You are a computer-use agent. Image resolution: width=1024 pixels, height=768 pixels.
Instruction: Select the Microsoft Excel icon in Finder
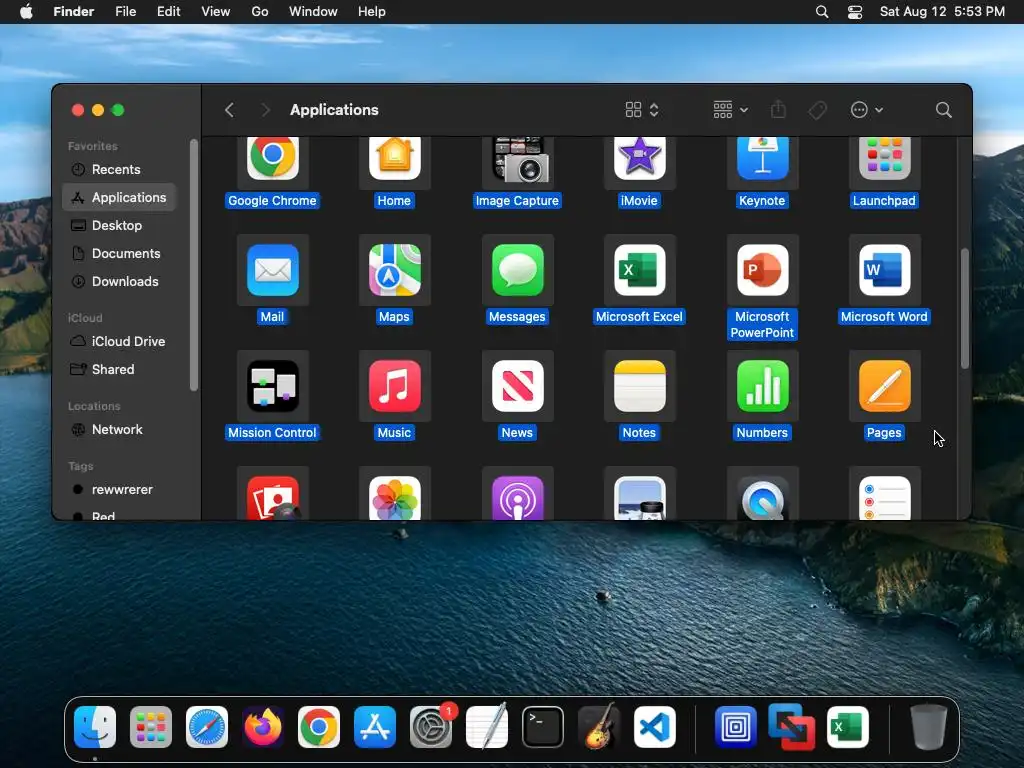pyautogui.click(x=639, y=270)
